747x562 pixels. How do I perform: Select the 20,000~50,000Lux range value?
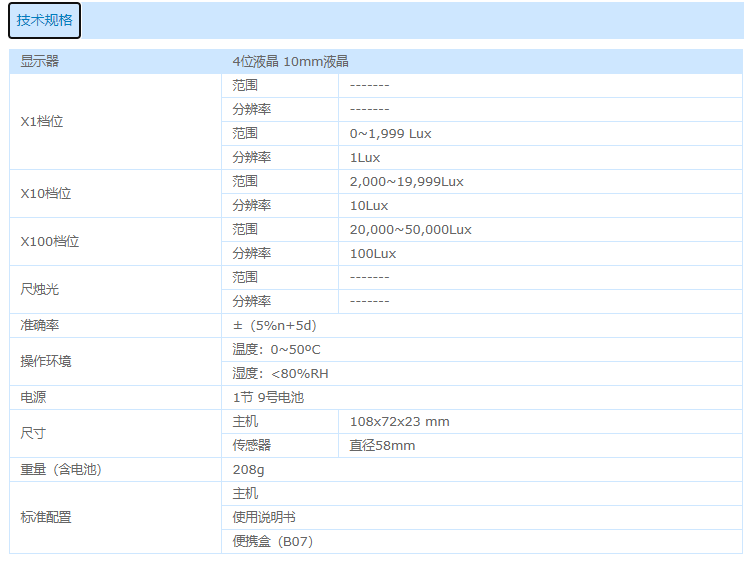[410, 229]
